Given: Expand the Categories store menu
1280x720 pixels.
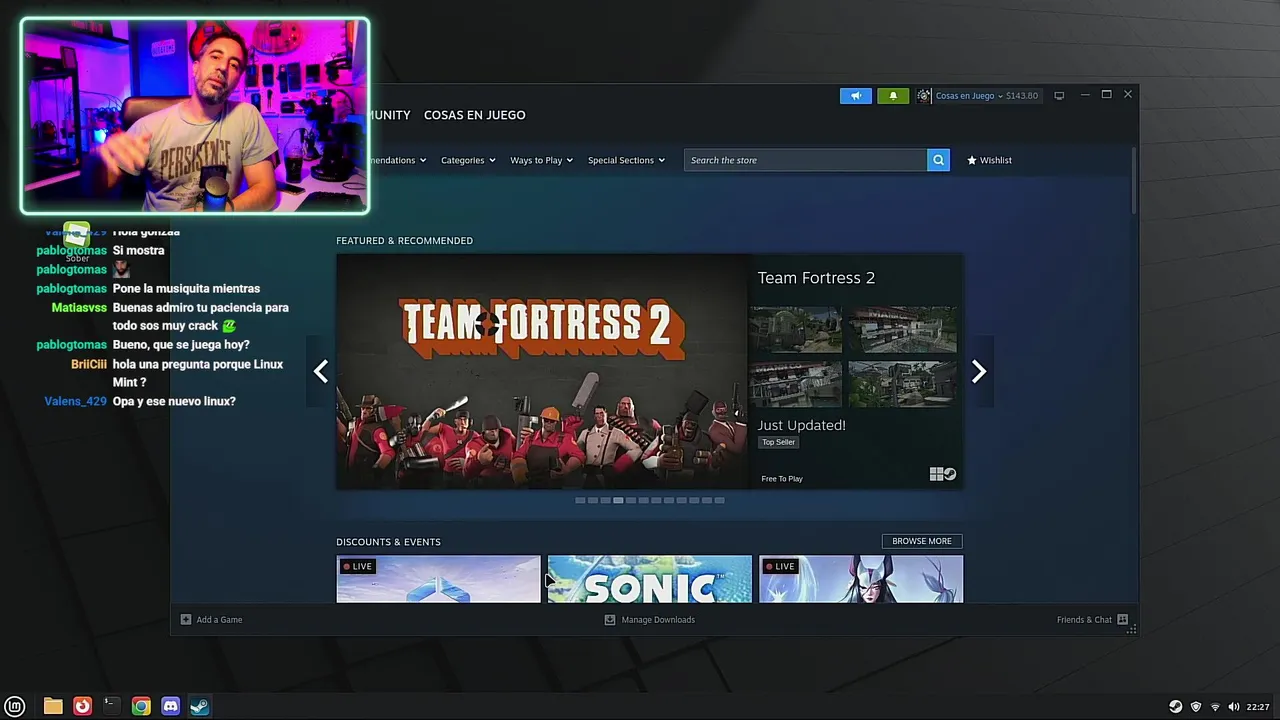Looking at the screenshot, I should coord(468,160).
